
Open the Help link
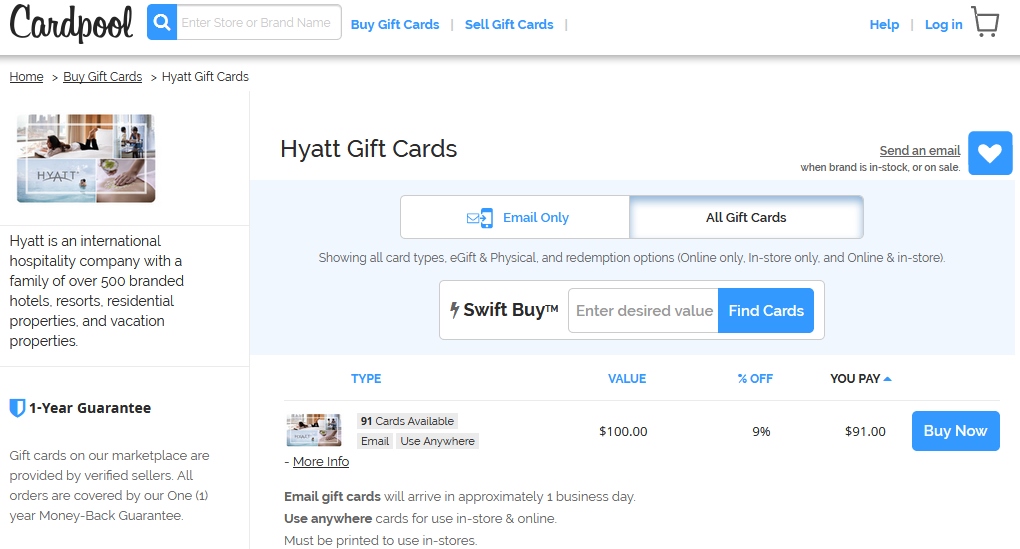[884, 25]
